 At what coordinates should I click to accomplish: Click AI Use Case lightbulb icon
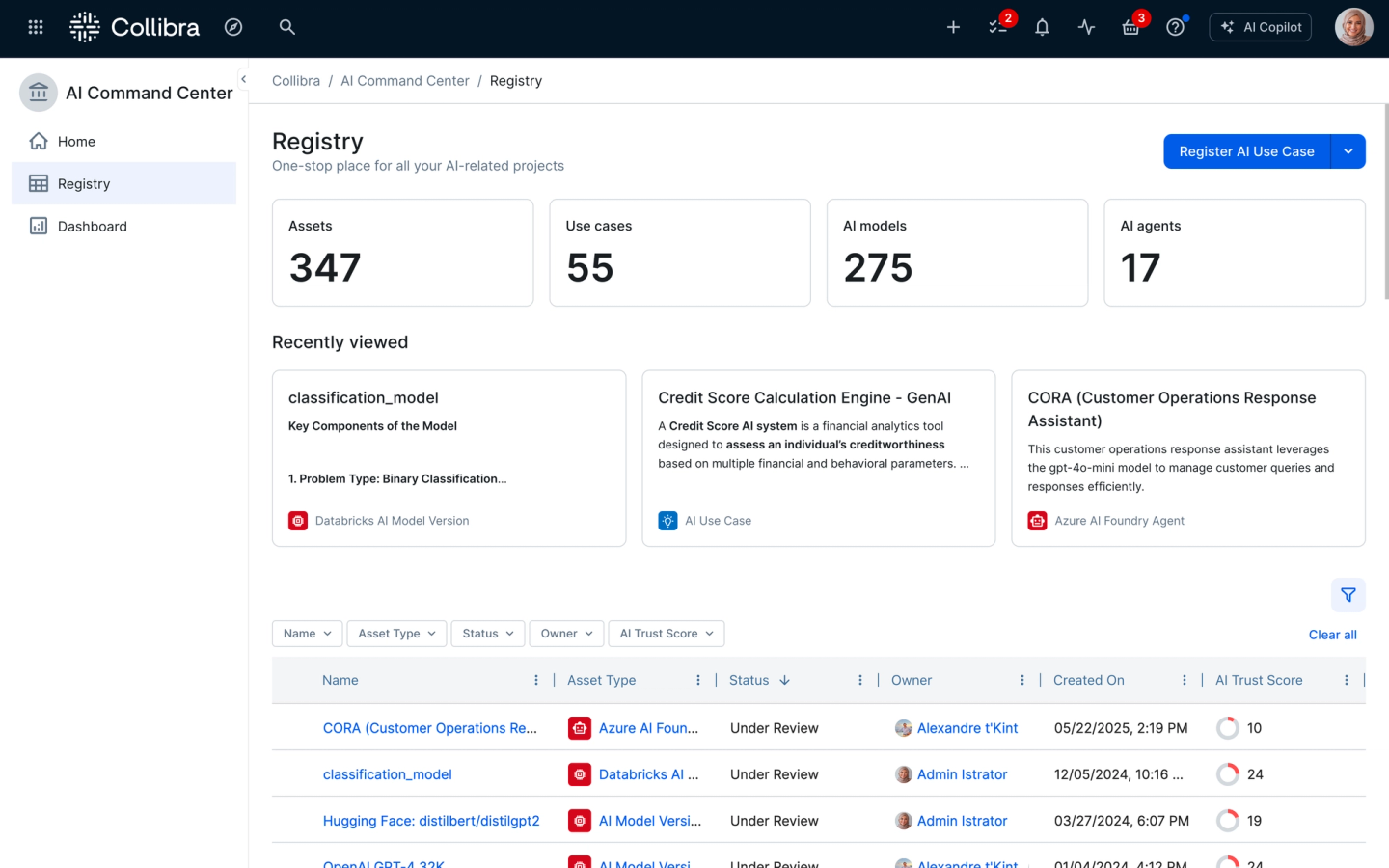[x=667, y=521]
